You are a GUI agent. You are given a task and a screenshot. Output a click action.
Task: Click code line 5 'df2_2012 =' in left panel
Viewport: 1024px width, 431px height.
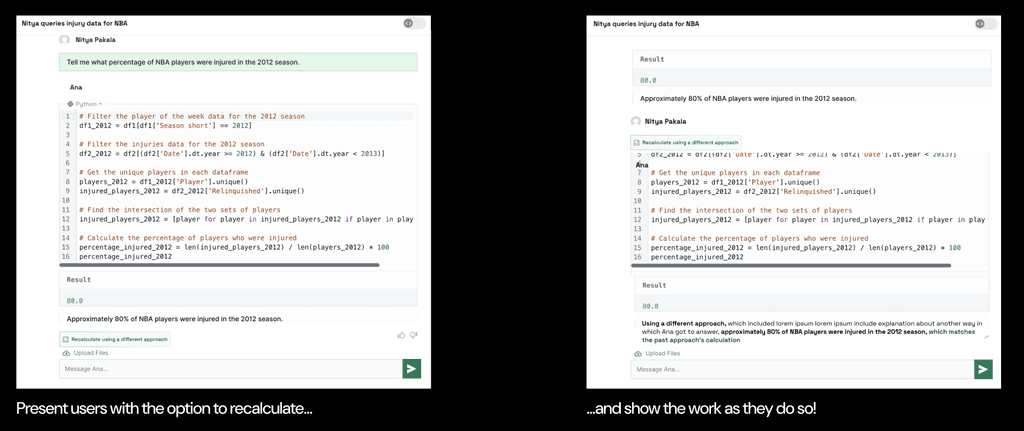(x=232, y=153)
